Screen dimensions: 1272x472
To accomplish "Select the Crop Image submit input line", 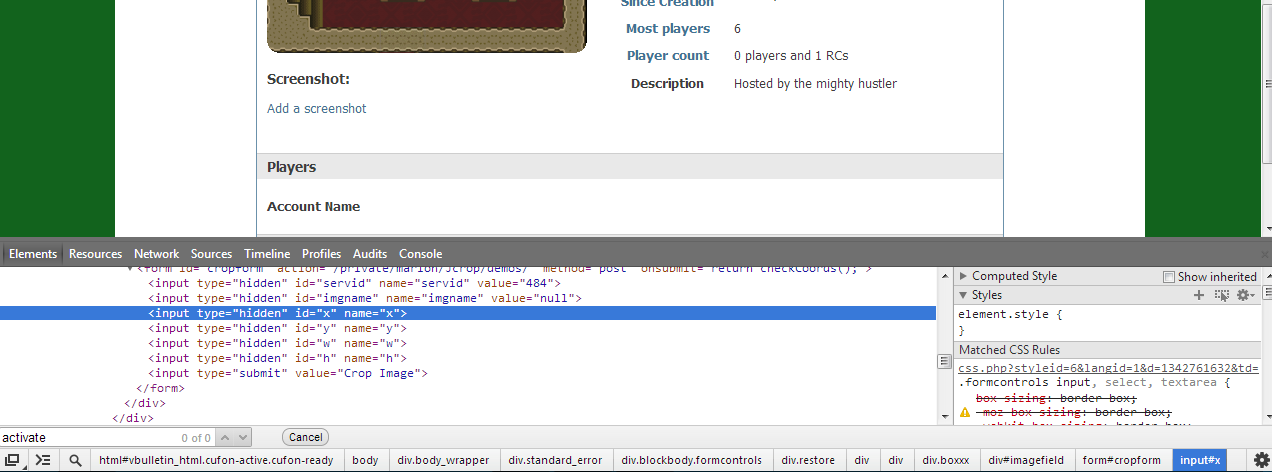I will 288,373.
